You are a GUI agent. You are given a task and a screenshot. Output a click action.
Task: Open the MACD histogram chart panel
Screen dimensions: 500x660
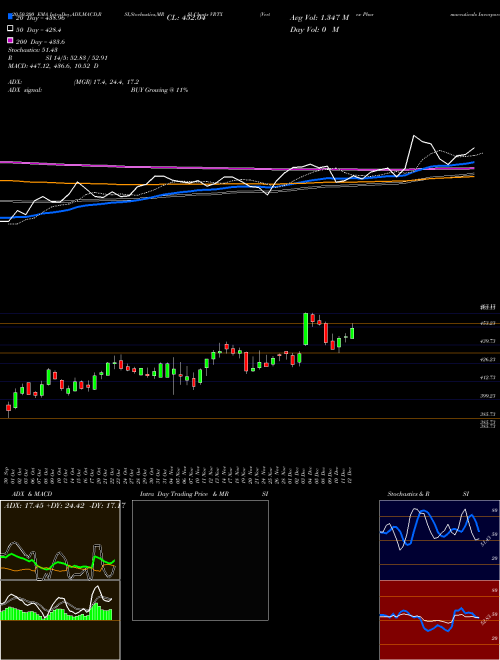(60, 620)
